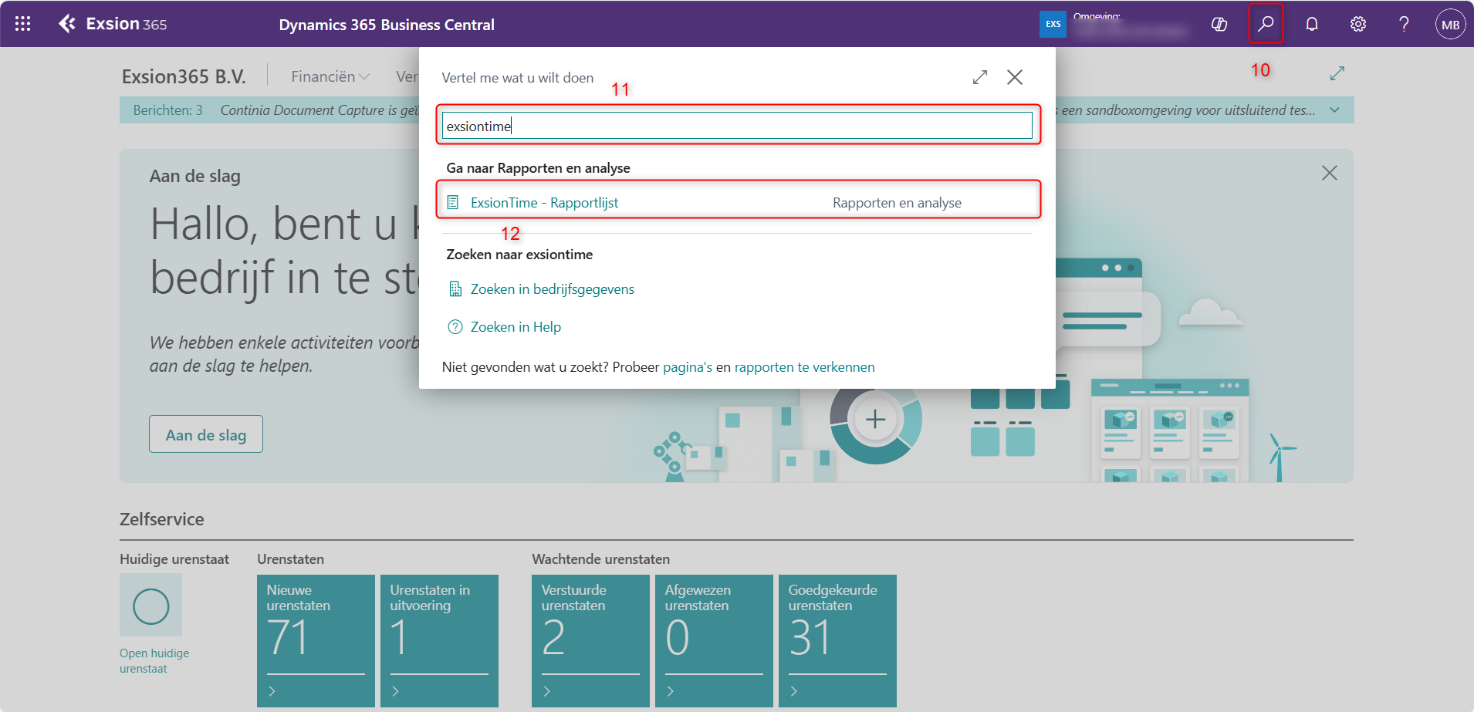This screenshot has height=712, width=1474.
Task: Open Dynamics 365 Business Central home
Action: (x=386, y=24)
